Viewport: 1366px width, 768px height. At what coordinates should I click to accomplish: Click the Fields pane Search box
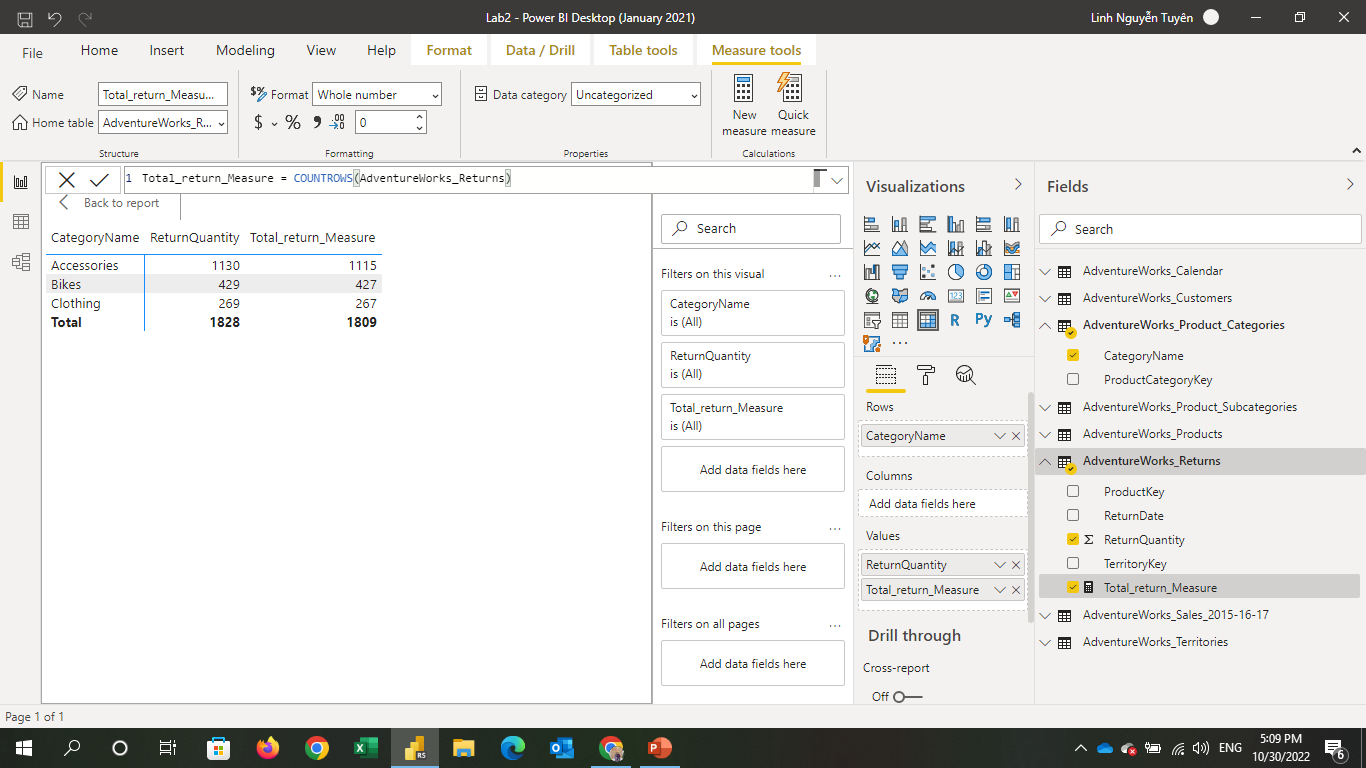pos(1200,229)
